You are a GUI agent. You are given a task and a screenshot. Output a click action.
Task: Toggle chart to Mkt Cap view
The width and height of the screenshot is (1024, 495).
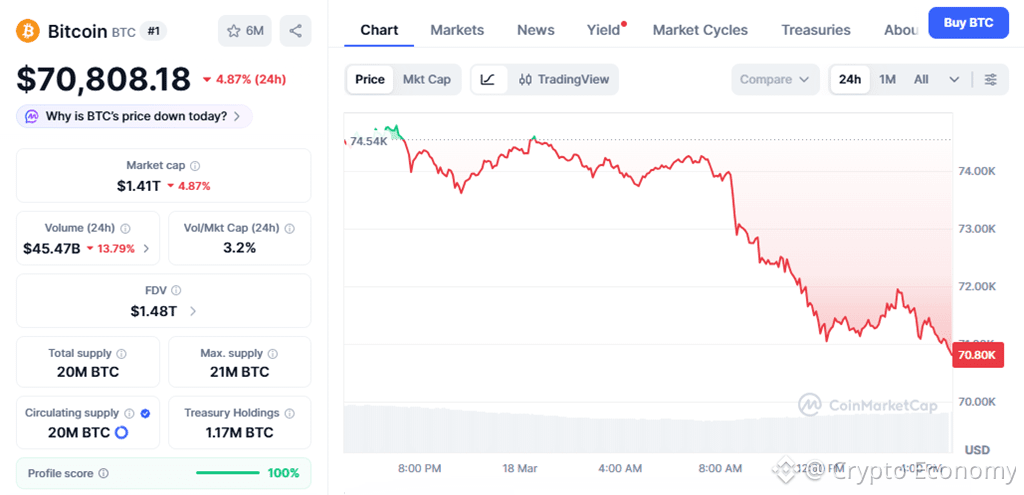(426, 79)
